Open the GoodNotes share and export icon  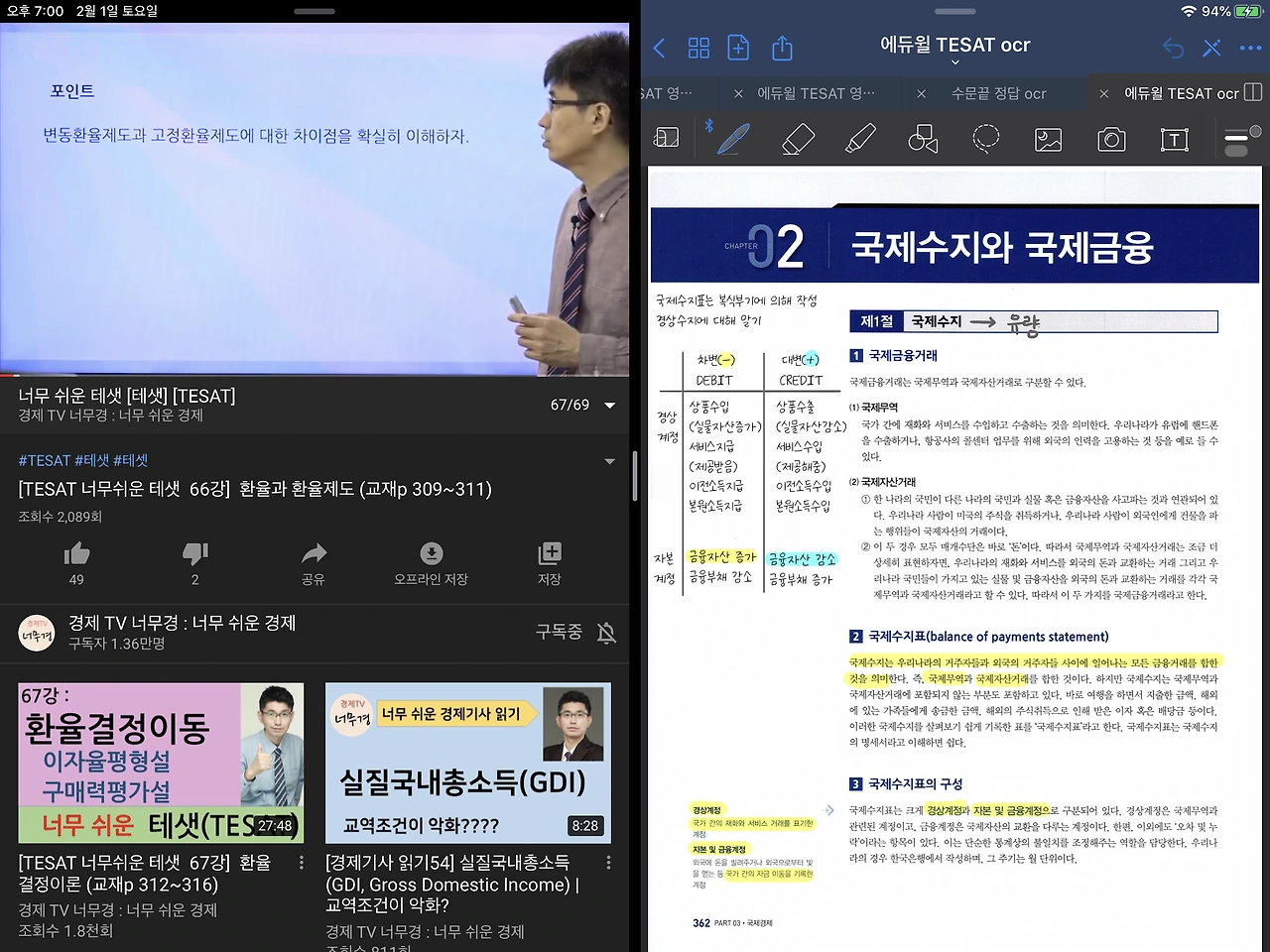point(782,48)
